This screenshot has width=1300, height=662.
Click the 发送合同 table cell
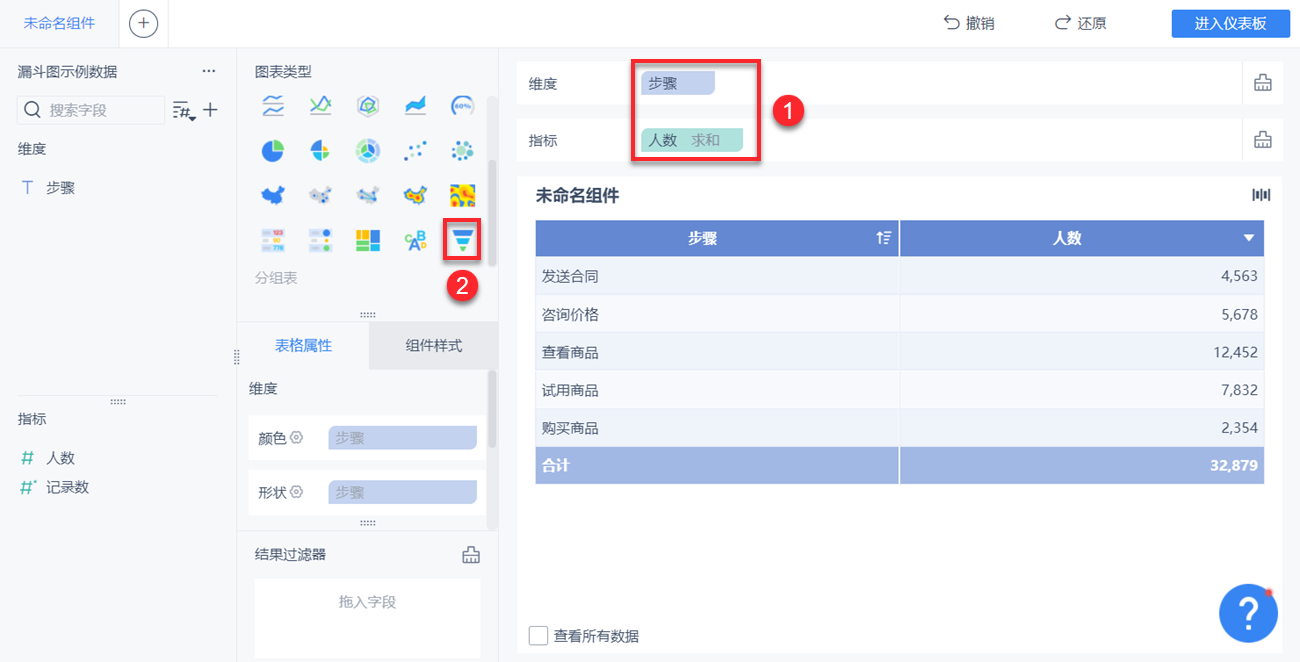(x=717, y=276)
